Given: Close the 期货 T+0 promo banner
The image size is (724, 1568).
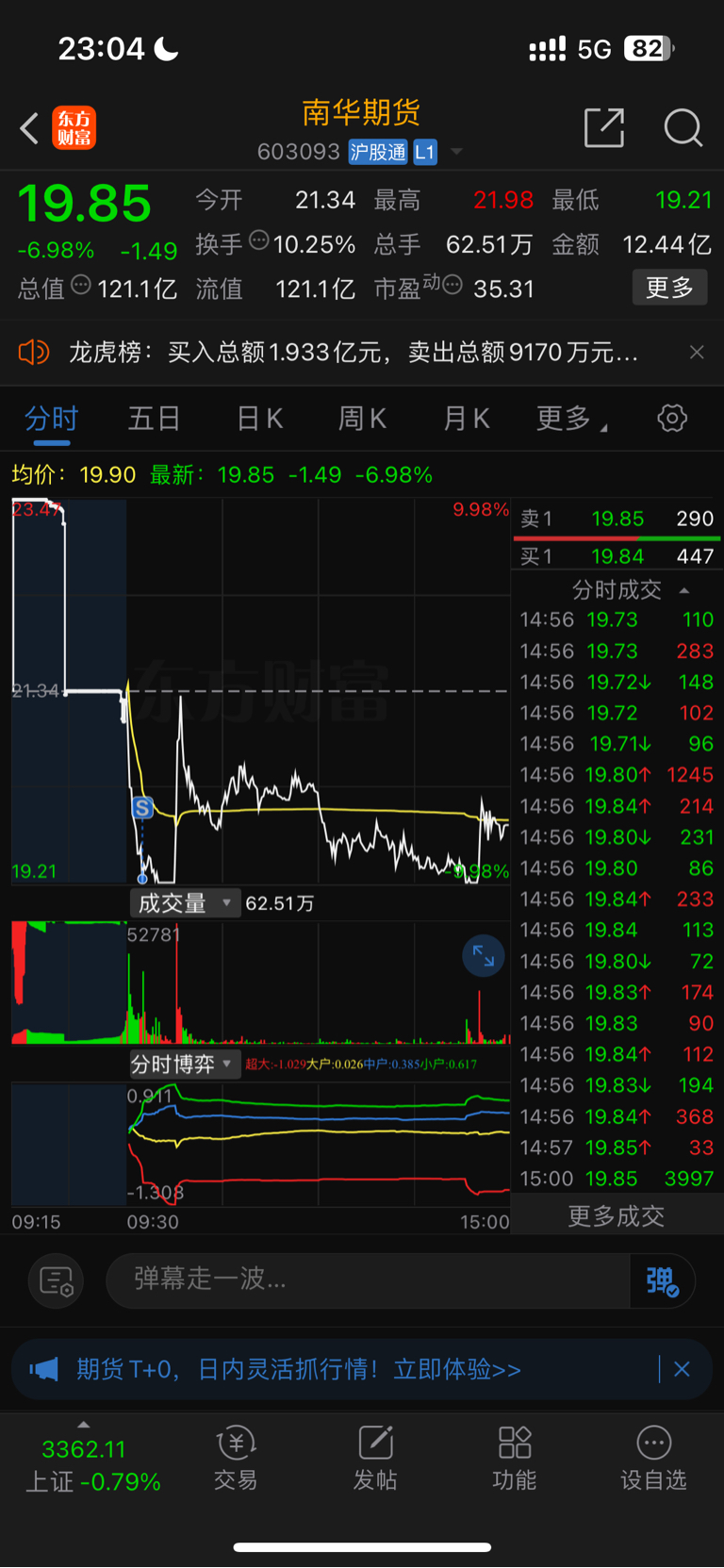Looking at the screenshot, I should click(682, 1369).
